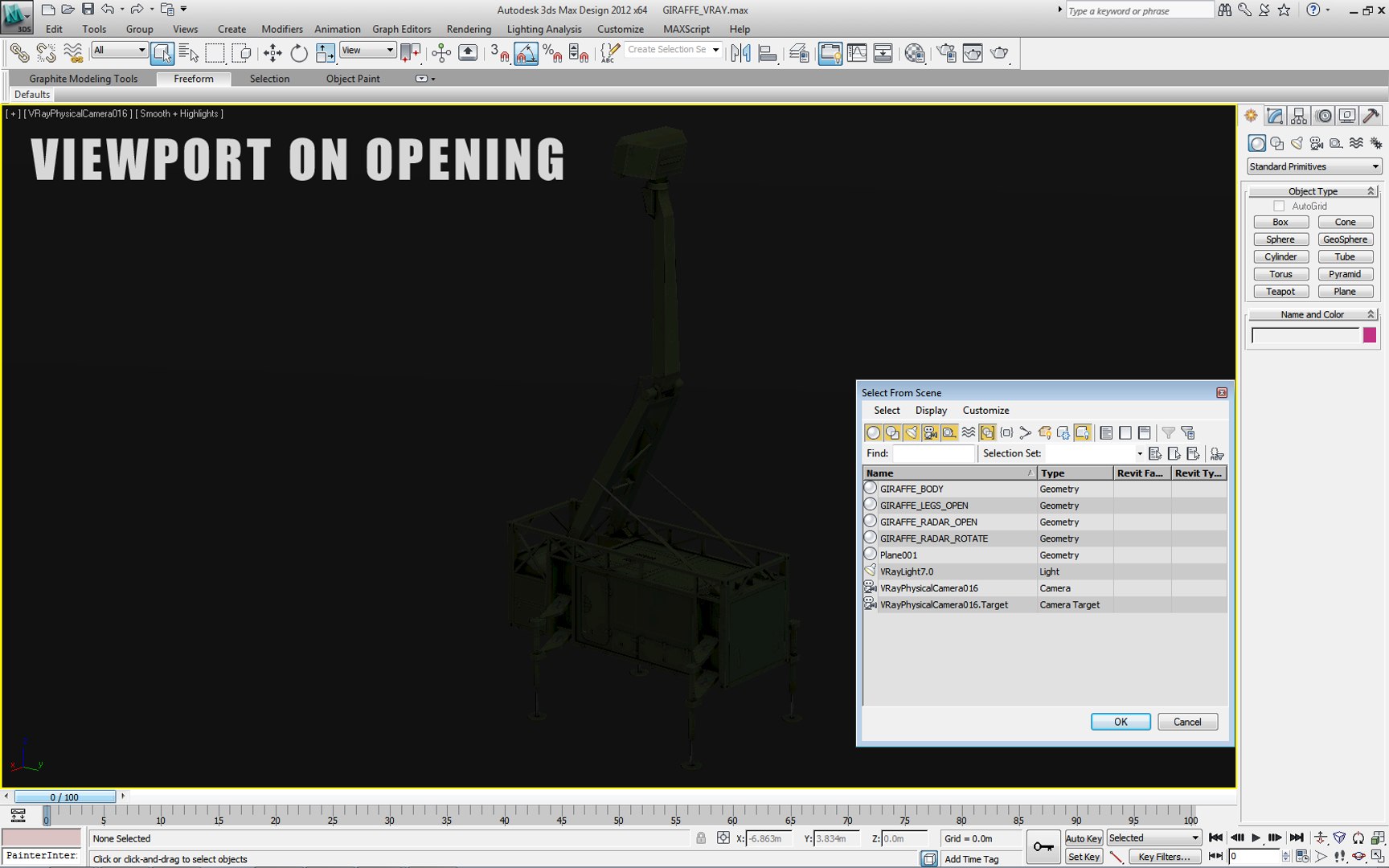
Task: Open the selection filter All dropdown
Action: [119, 51]
